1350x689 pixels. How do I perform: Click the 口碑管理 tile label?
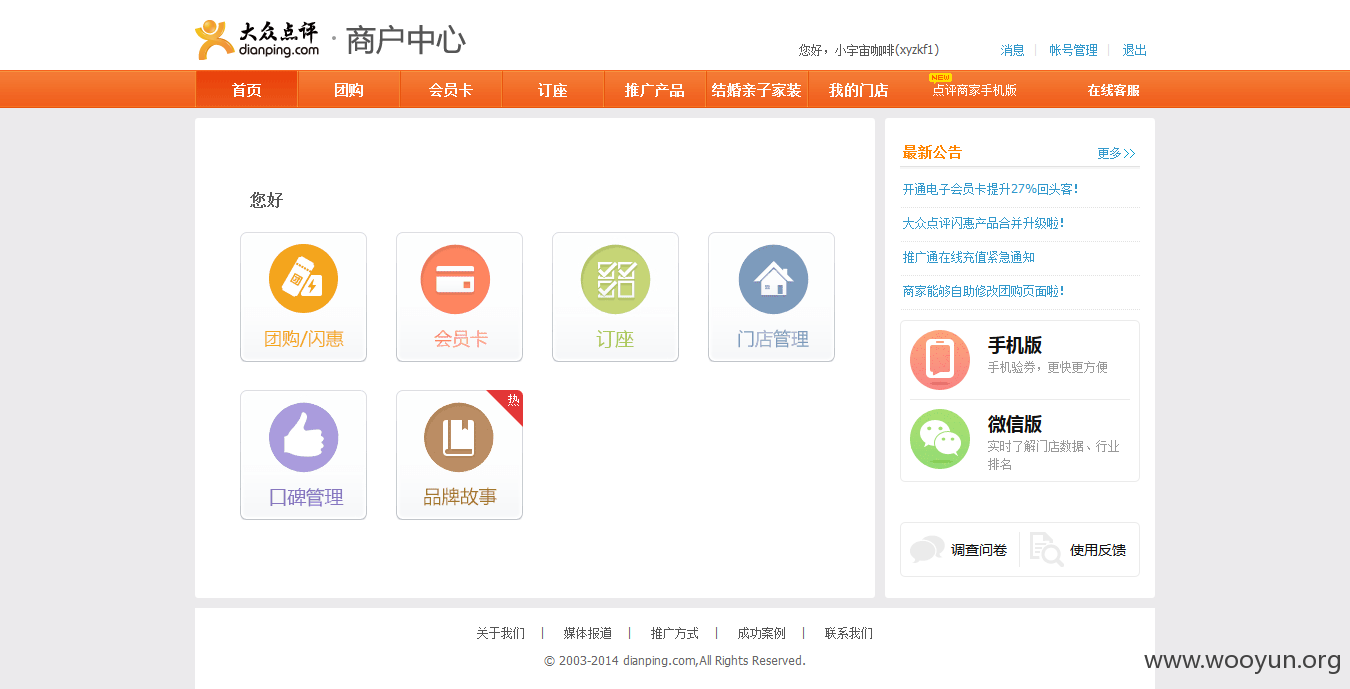[306, 497]
